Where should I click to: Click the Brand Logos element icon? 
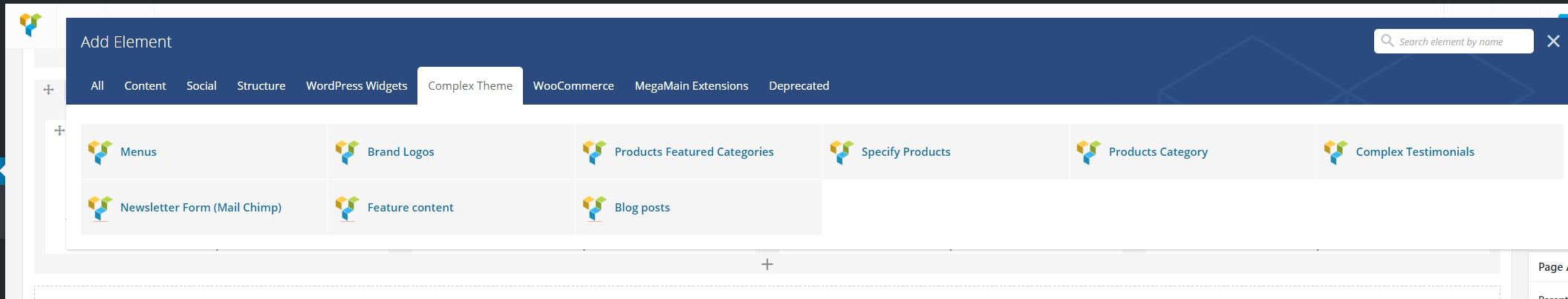pyautogui.click(x=347, y=152)
